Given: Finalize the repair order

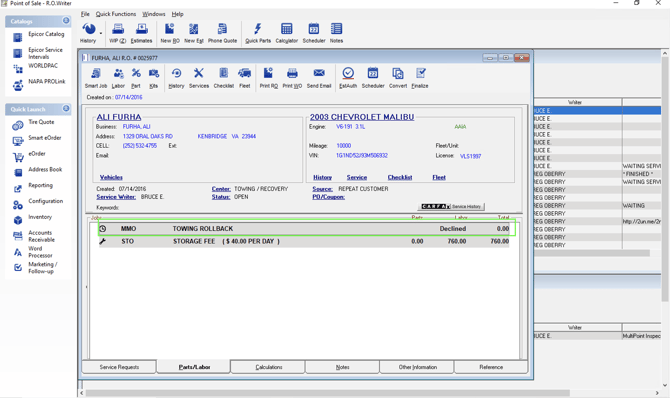Looking at the screenshot, I should [420, 78].
